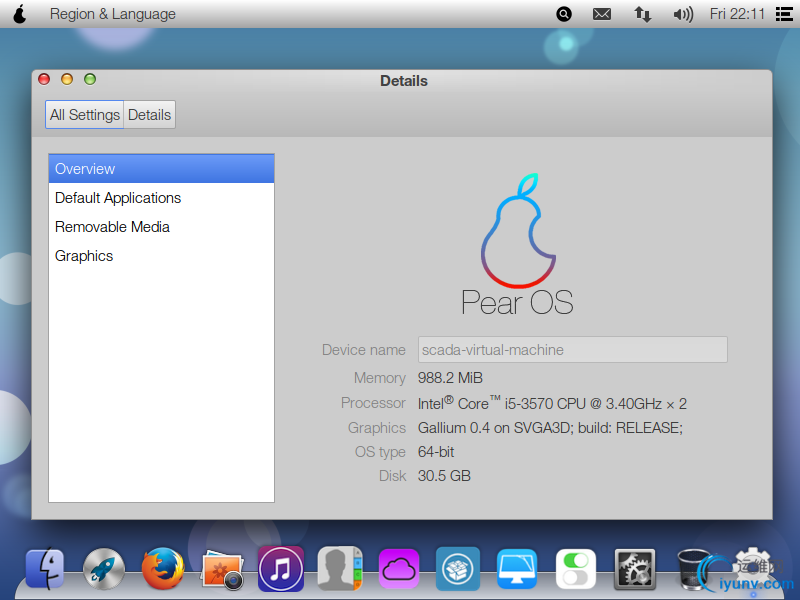800x600 pixels.
Task: Select Removable Media in the sidebar
Action: pos(161,227)
